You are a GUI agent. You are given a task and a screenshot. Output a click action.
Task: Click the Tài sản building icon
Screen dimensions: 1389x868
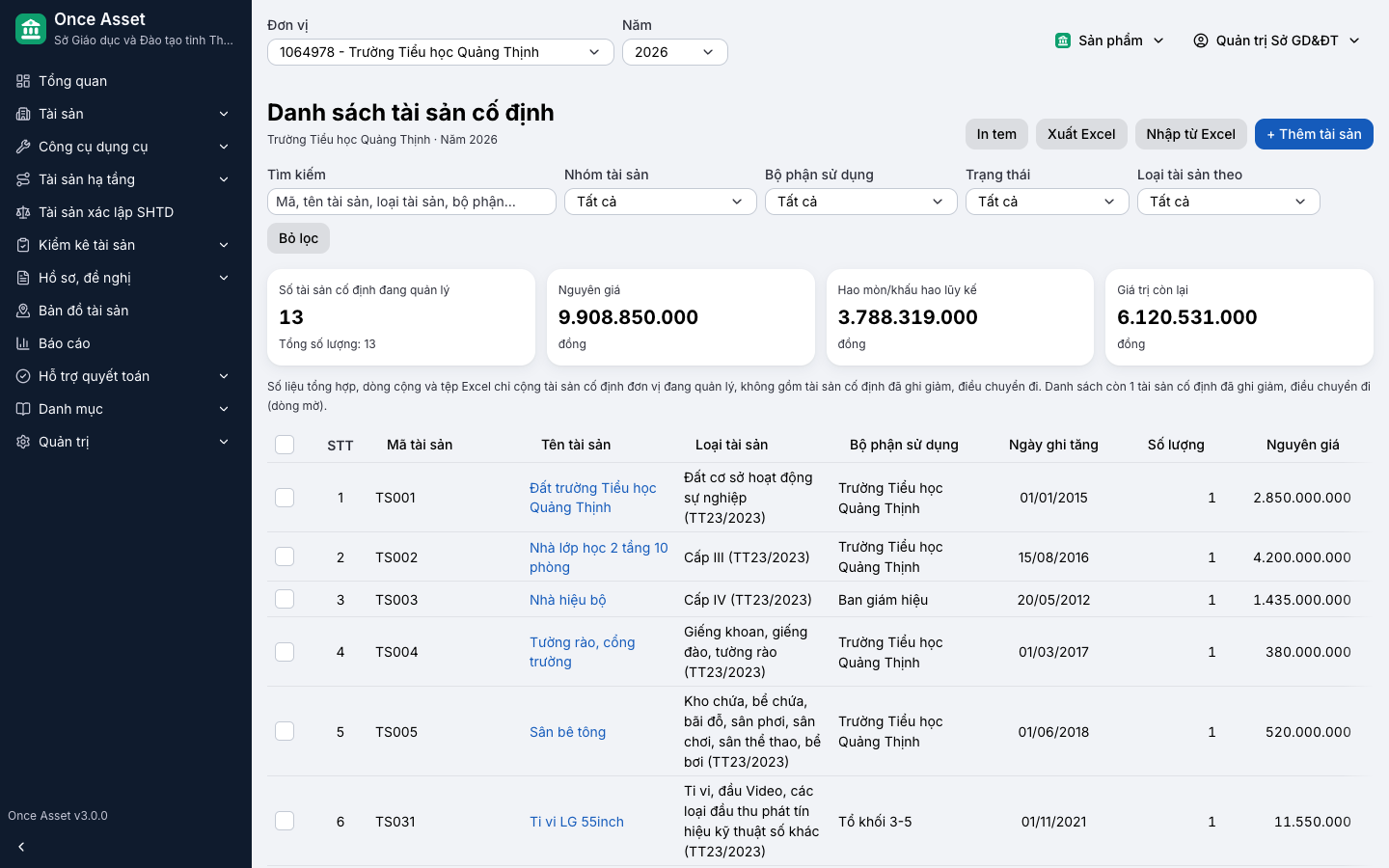23,114
